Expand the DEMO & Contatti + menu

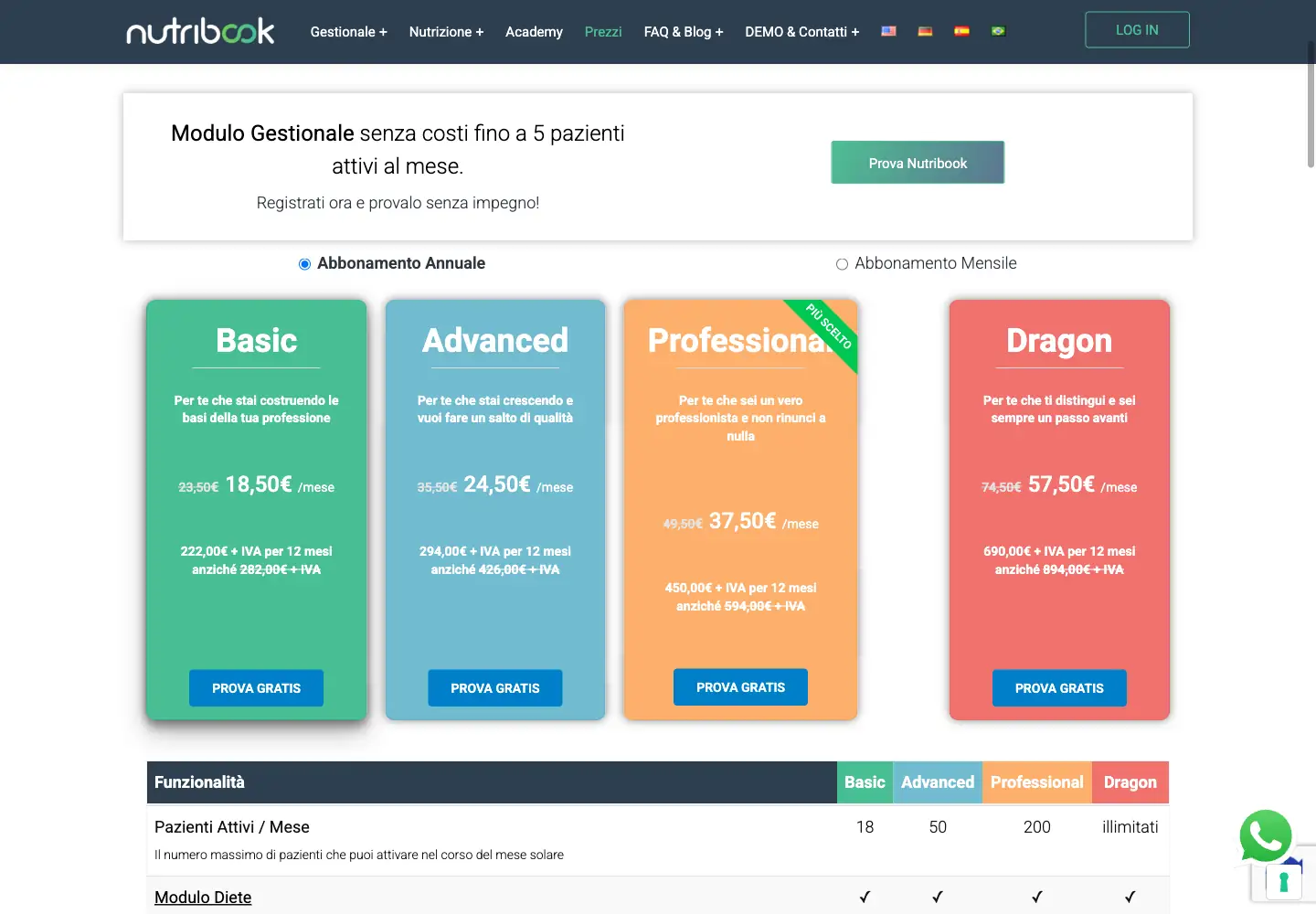click(x=801, y=32)
